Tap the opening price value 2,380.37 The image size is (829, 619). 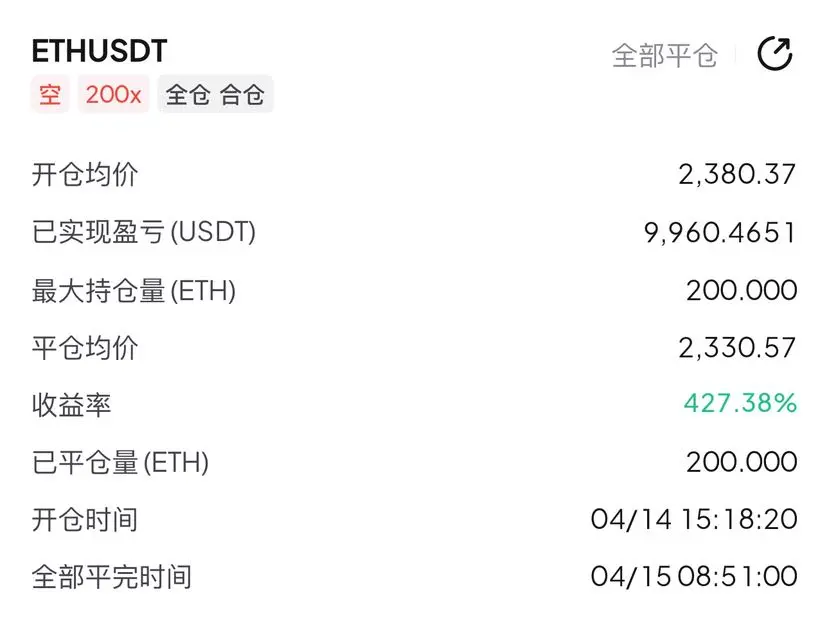[x=737, y=174]
